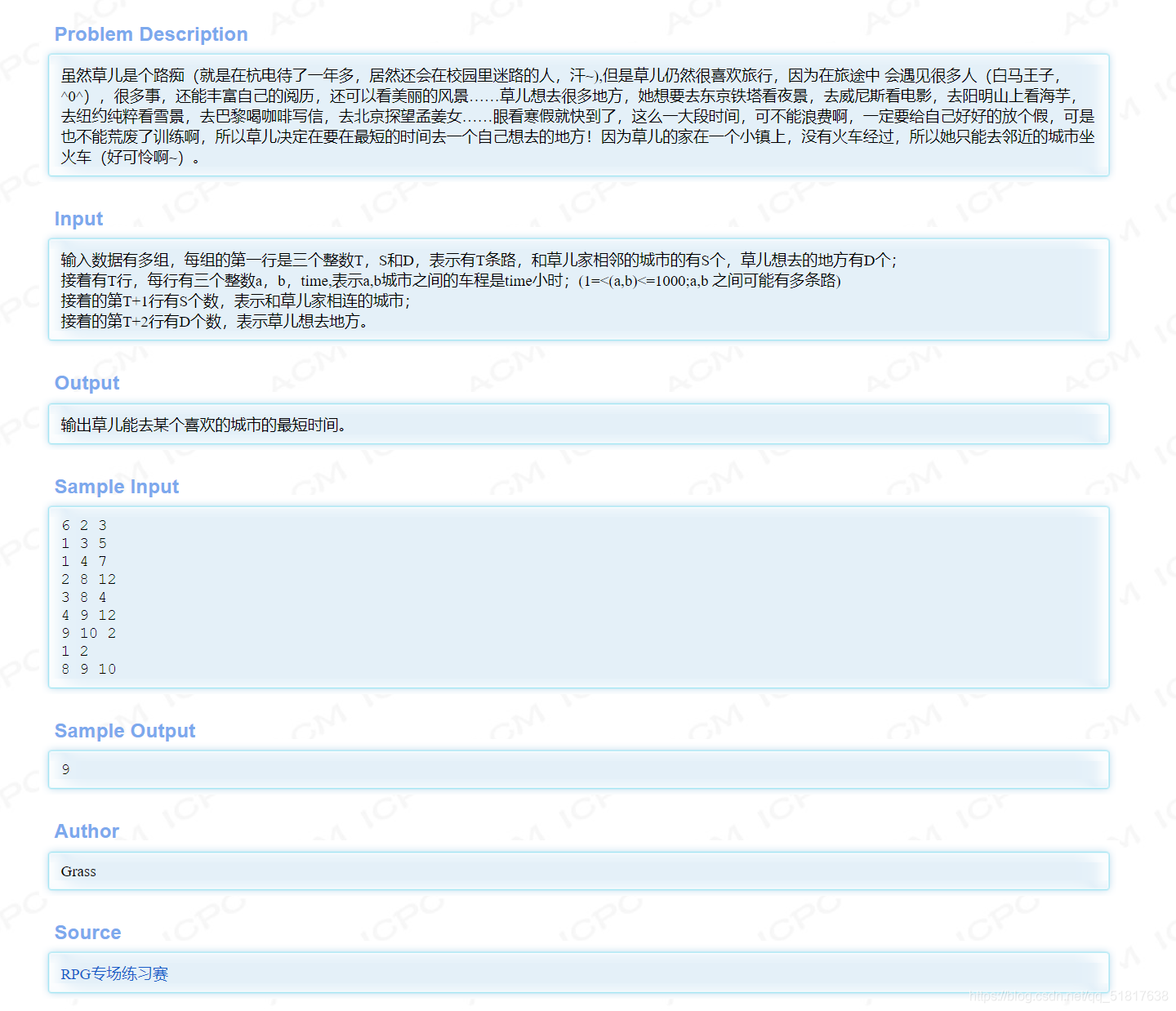The height and width of the screenshot is (1011, 1176).
Task: Click the sample output value 9
Action: tap(65, 769)
